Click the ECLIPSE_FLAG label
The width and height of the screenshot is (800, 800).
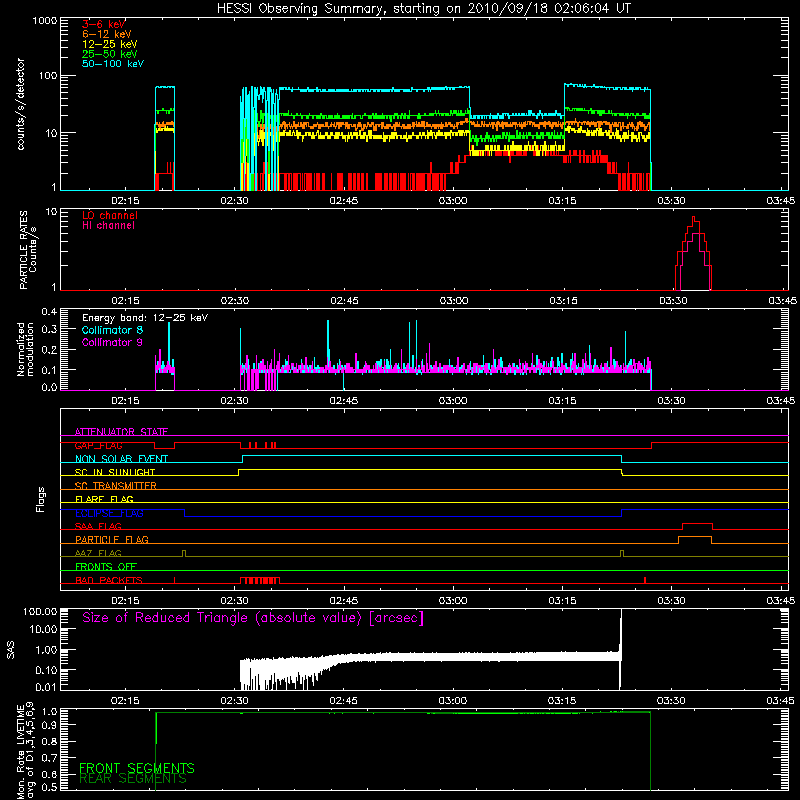(109, 513)
